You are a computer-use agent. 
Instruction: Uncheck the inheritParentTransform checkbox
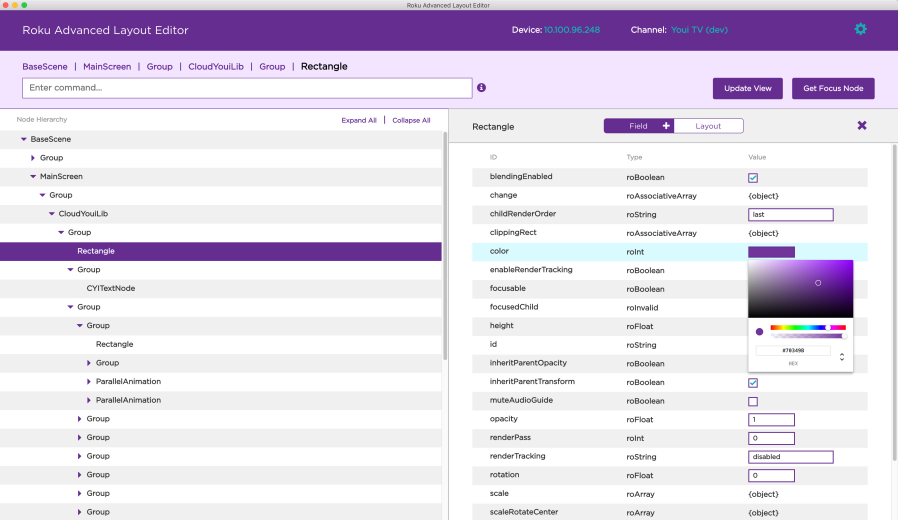[753, 383]
